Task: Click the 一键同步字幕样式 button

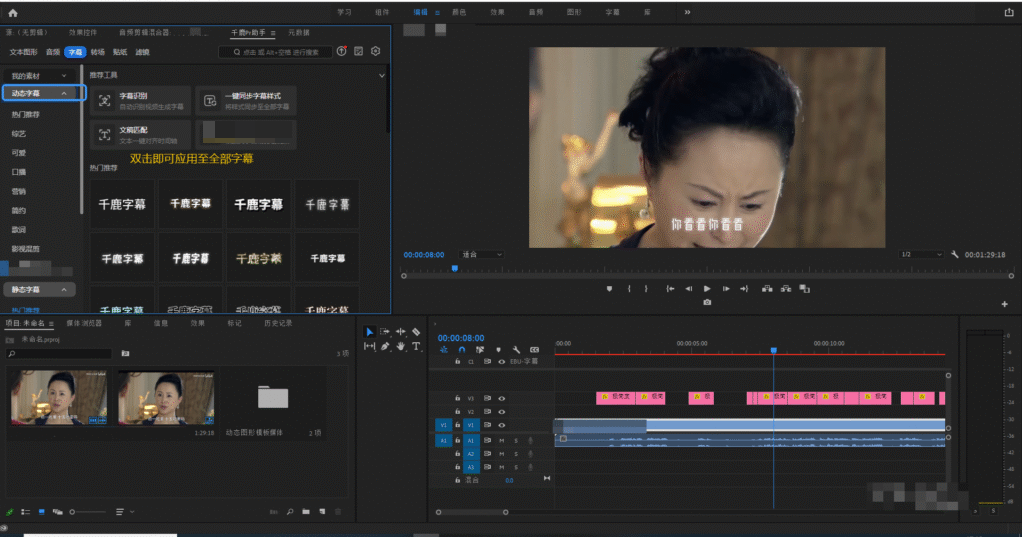Action: tap(245, 100)
